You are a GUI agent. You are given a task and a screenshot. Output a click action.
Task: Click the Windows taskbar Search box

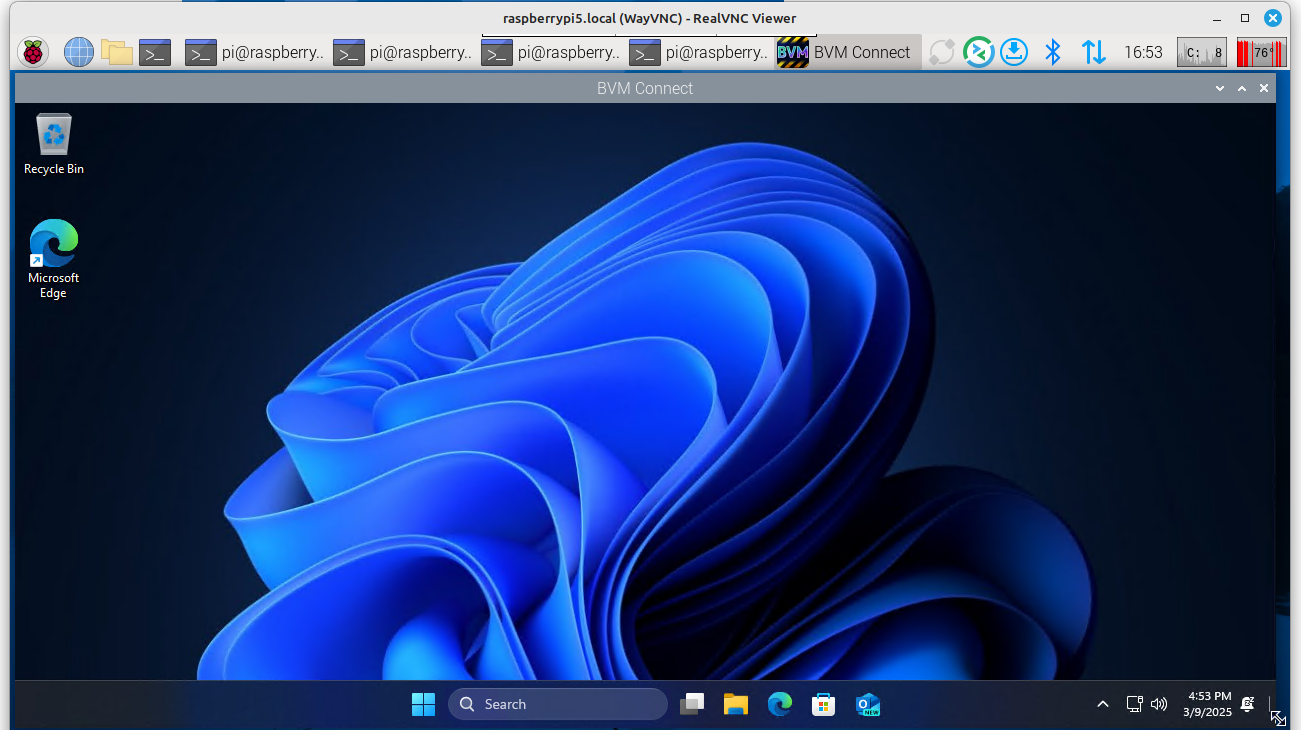click(x=557, y=704)
